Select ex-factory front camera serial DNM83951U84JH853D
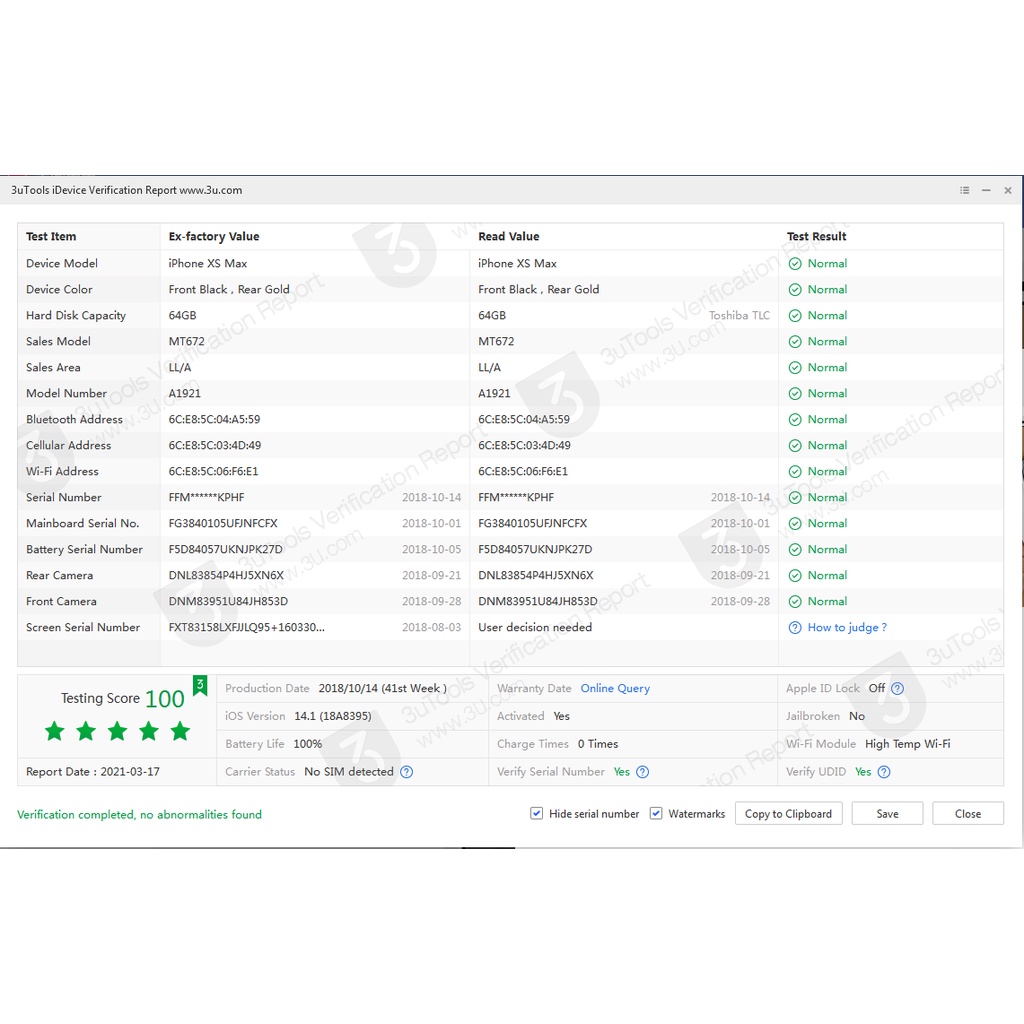The image size is (1024, 1024). click(x=228, y=601)
